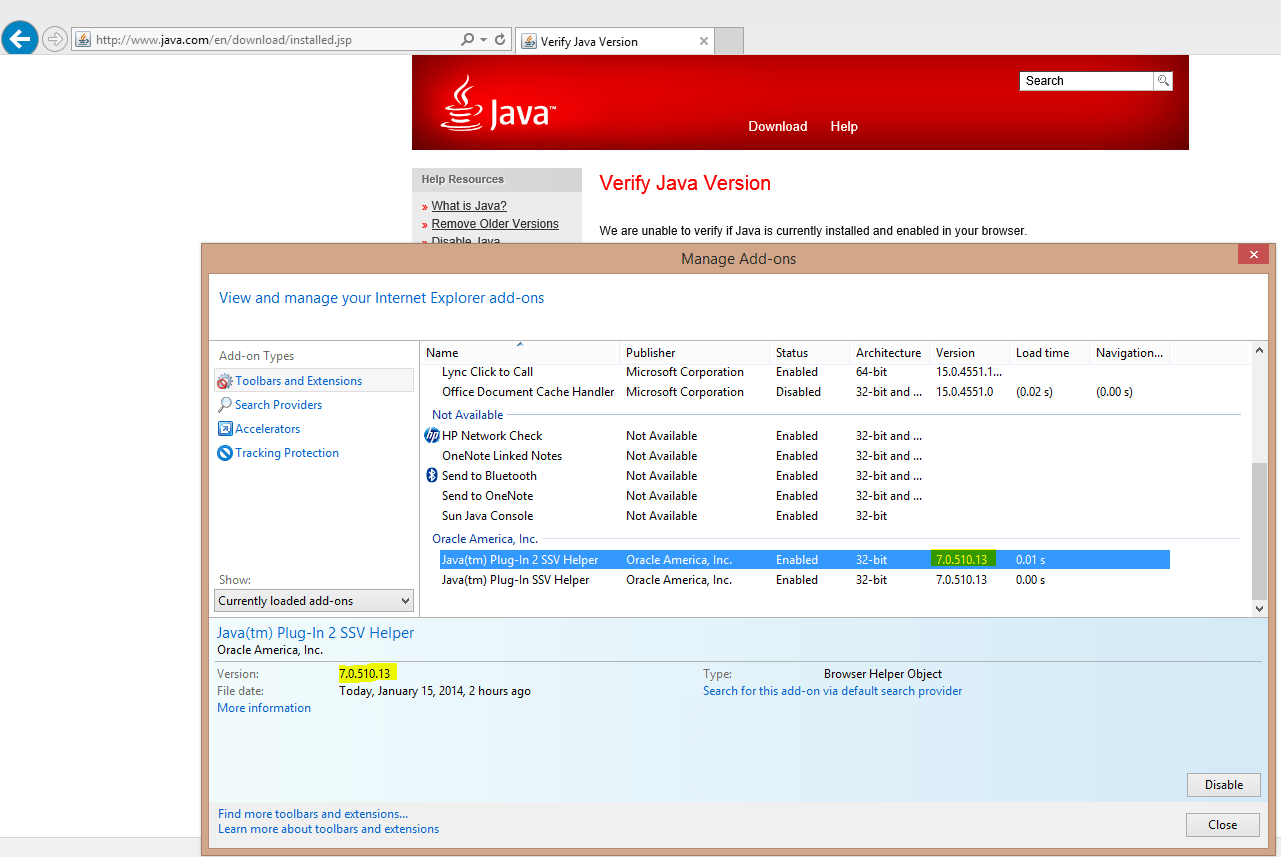Screen dimensions: 1281x857
Task: Select the Send to Bluetooth add-on row
Action: (795, 476)
